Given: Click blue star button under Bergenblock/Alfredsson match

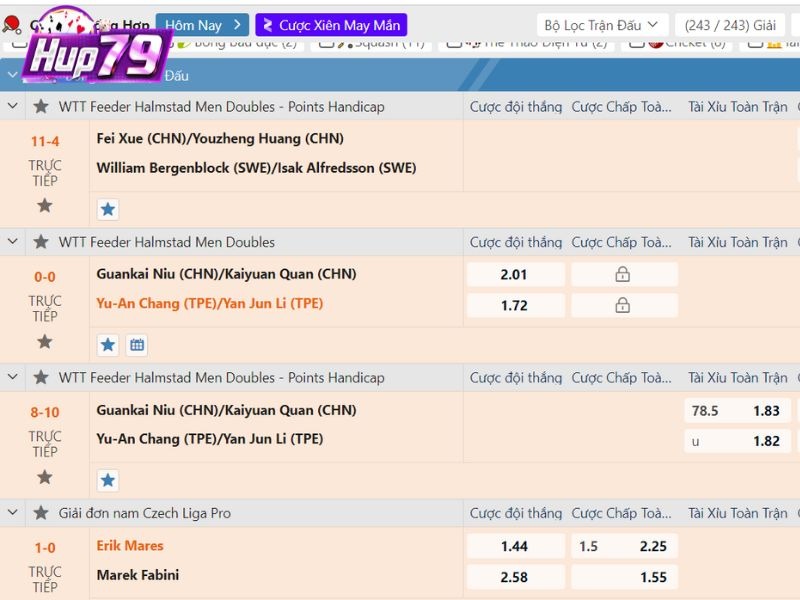Looking at the screenshot, I should click(108, 209).
